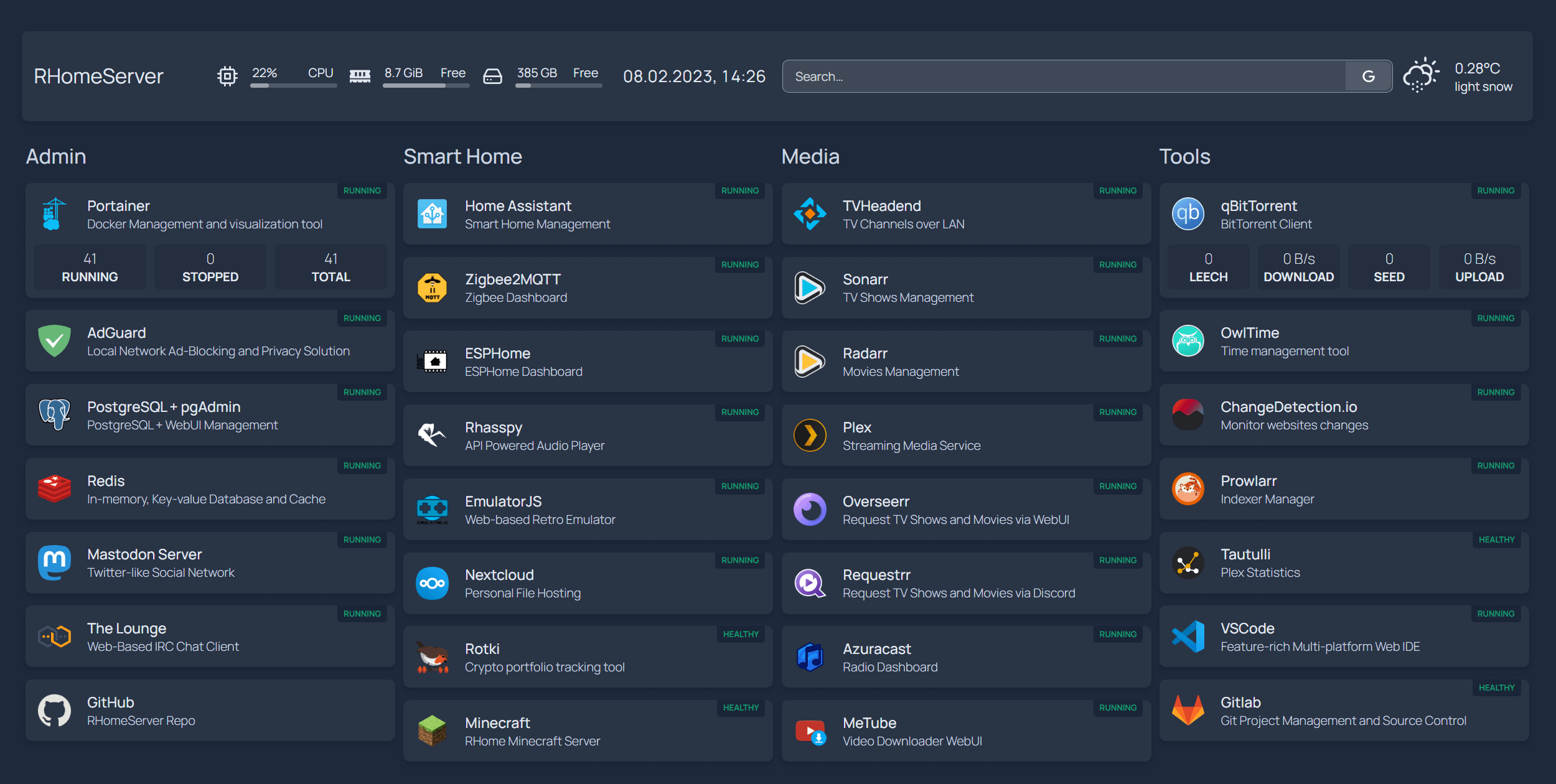
Task: Click the qBitTorrent qb icon
Action: [1188, 214]
